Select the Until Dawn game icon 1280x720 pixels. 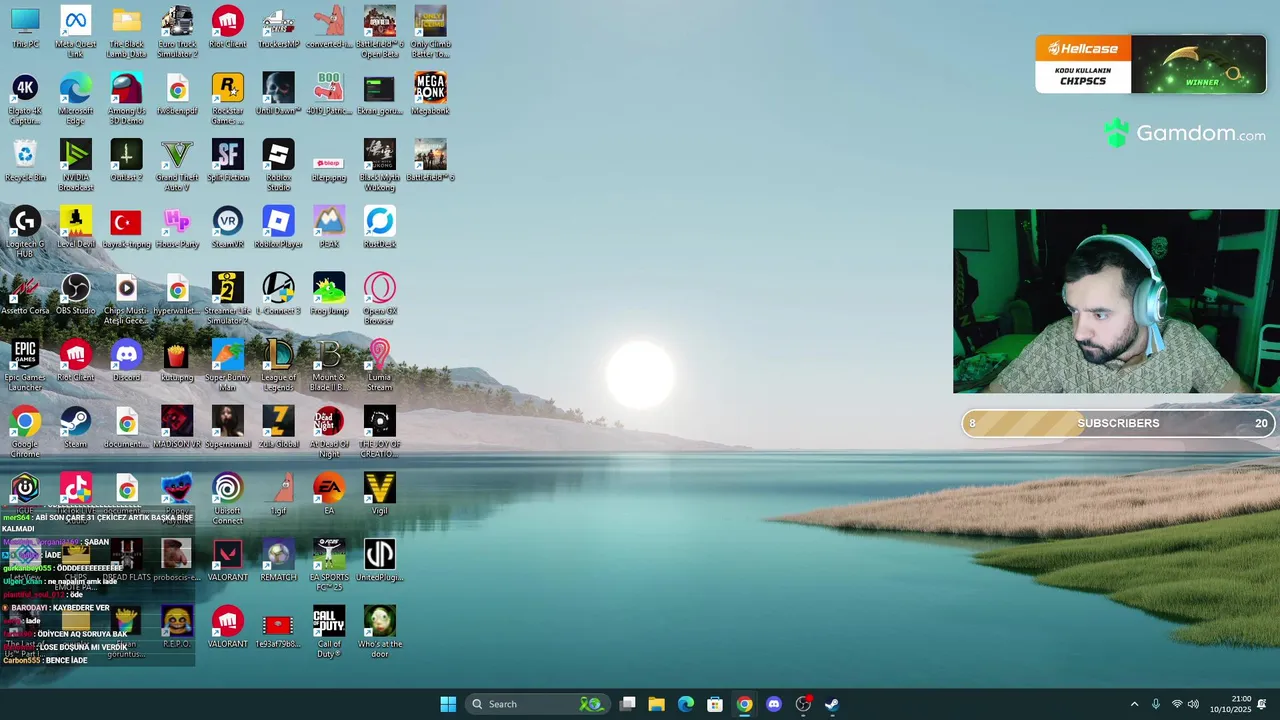pos(278,94)
